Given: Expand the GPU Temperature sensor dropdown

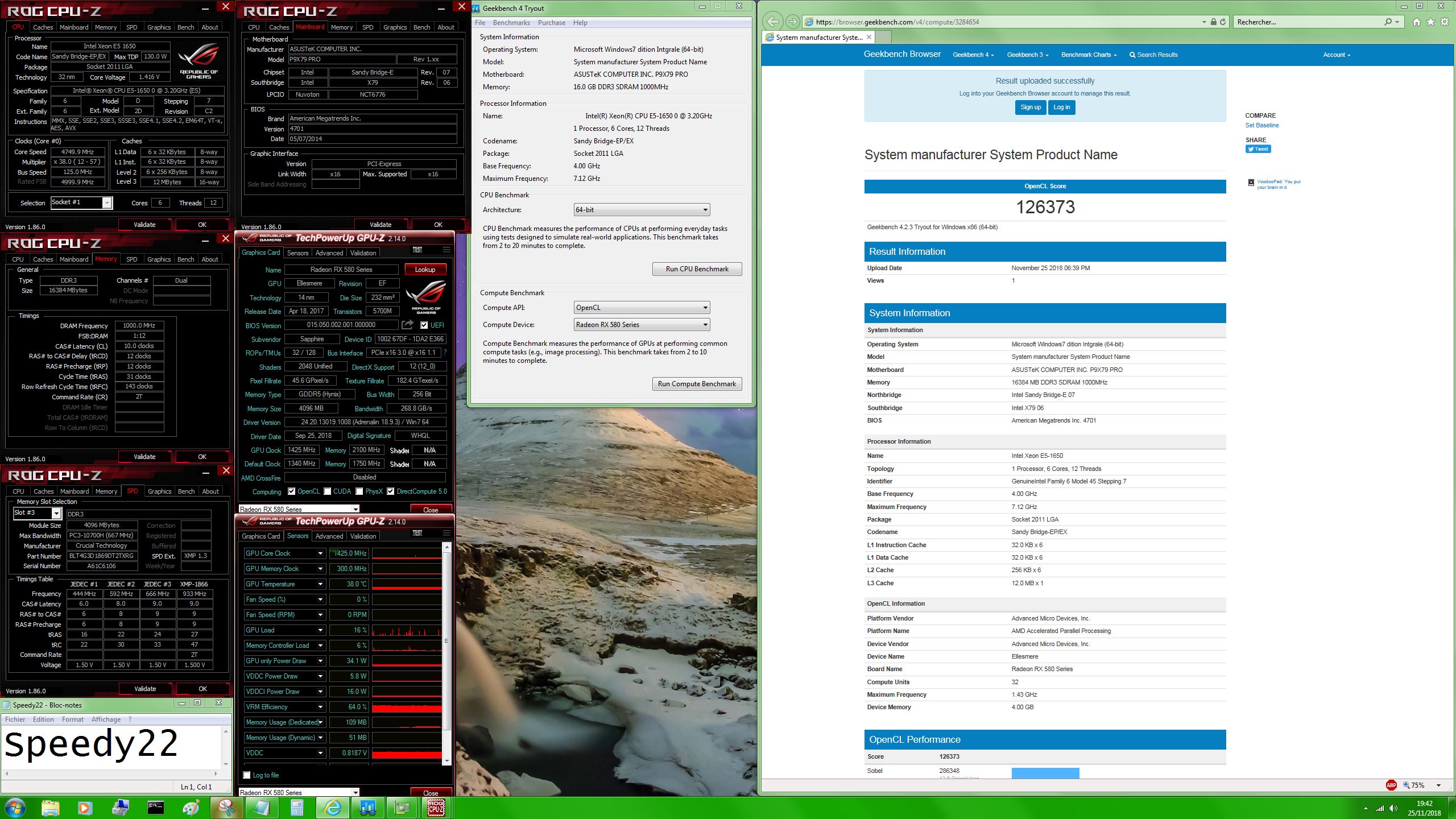Looking at the screenshot, I should click(x=320, y=584).
